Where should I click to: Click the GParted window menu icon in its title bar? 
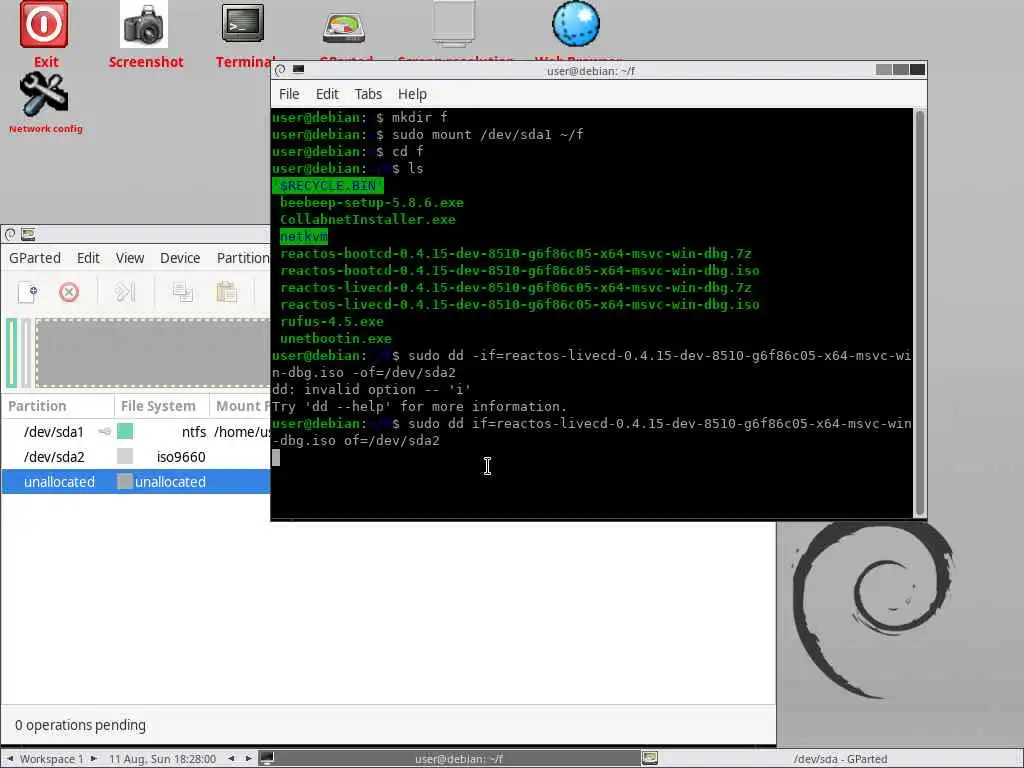tap(10, 234)
